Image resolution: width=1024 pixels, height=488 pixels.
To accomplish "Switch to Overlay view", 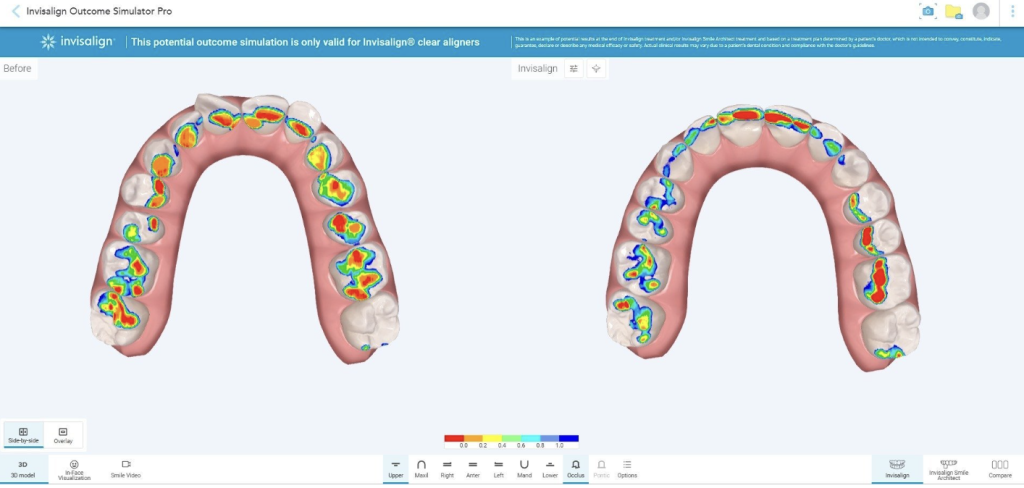I will [63, 436].
